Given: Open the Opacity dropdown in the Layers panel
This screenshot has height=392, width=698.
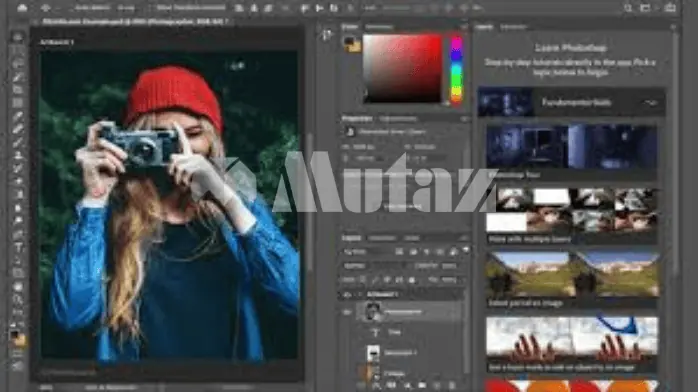Looking at the screenshot, I should coord(449,266).
